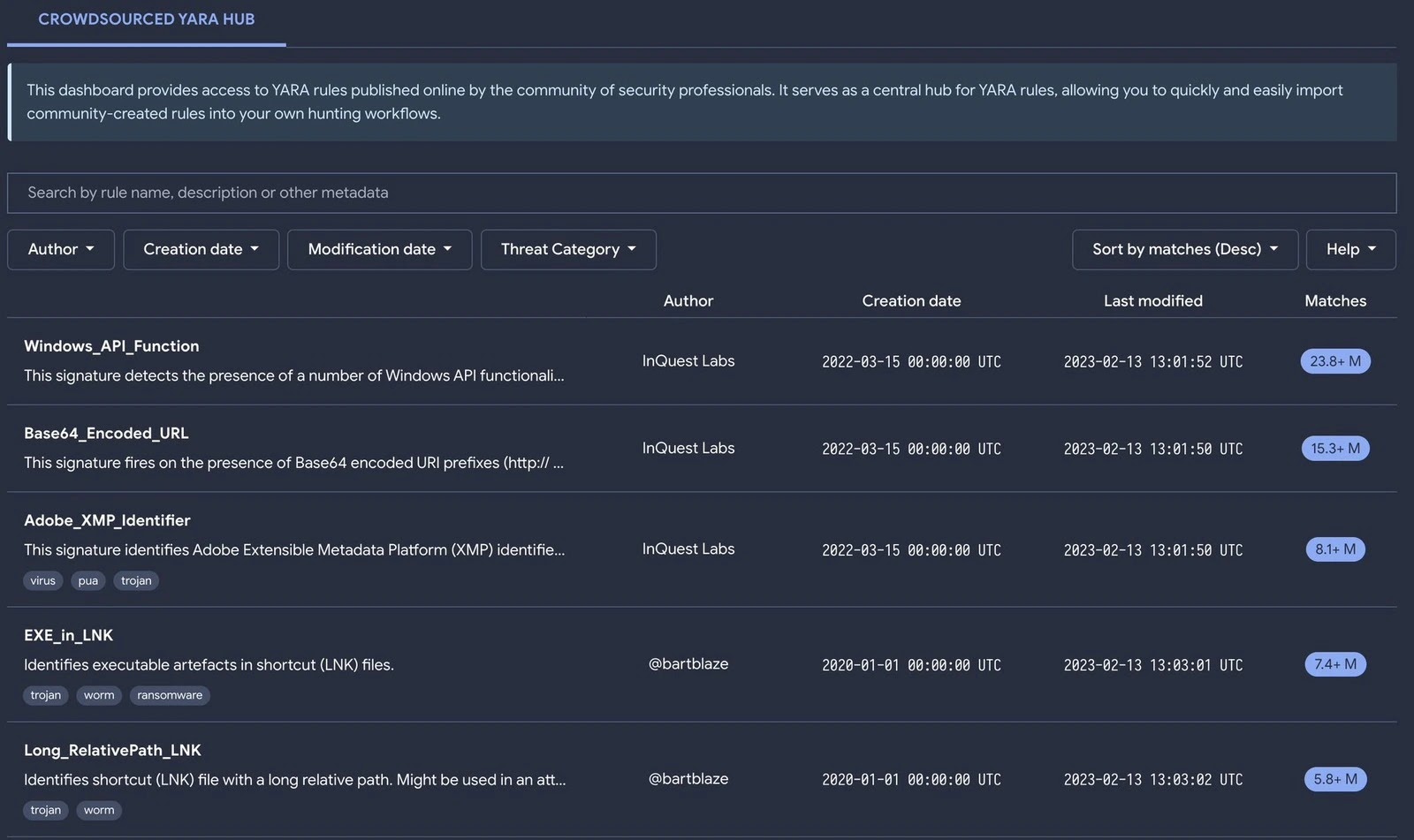The width and height of the screenshot is (1414, 840).
Task: Focus the rule name search field
Action: point(702,193)
